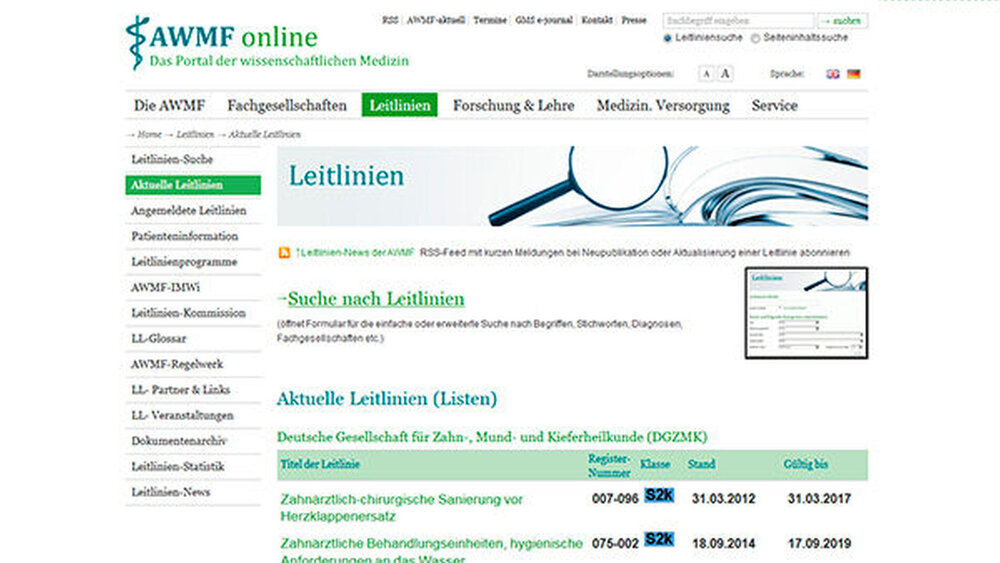
Task: Click the Kontakt link in header
Action: [x=597, y=20]
